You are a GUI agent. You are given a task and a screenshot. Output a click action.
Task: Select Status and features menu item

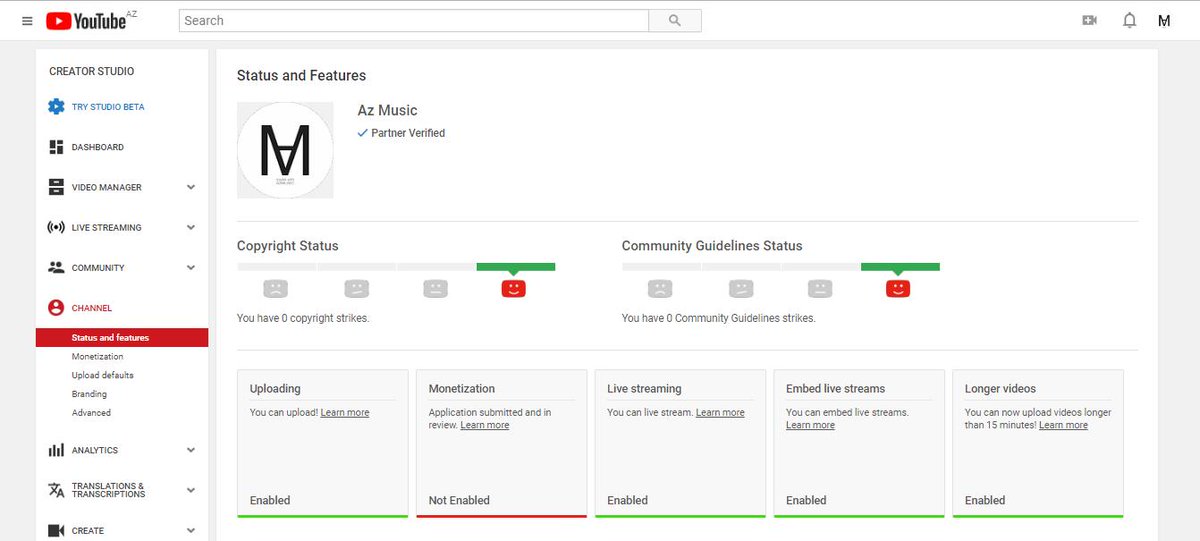point(122,338)
